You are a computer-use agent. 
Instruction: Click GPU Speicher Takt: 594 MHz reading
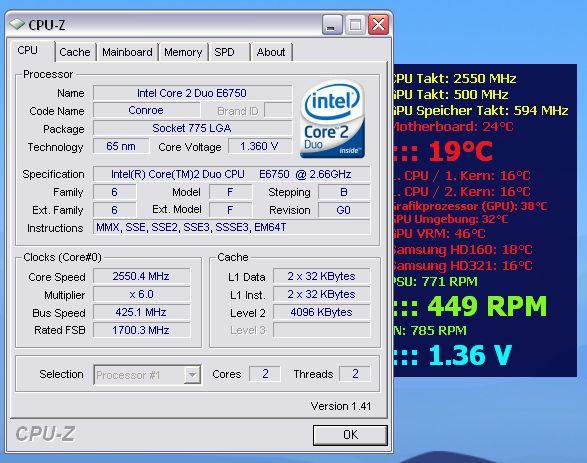point(480,110)
